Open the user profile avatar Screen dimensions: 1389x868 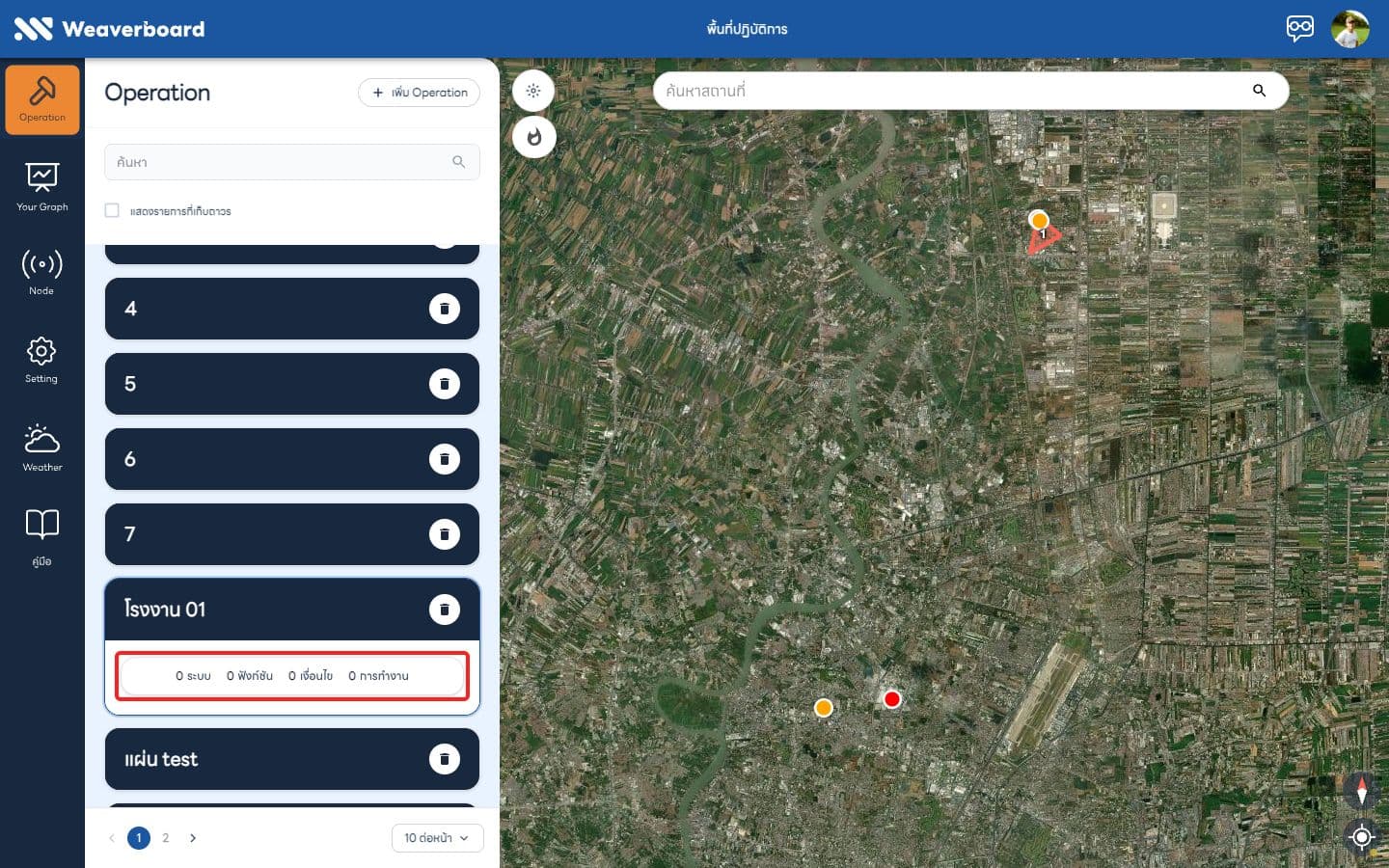click(x=1349, y=29)
